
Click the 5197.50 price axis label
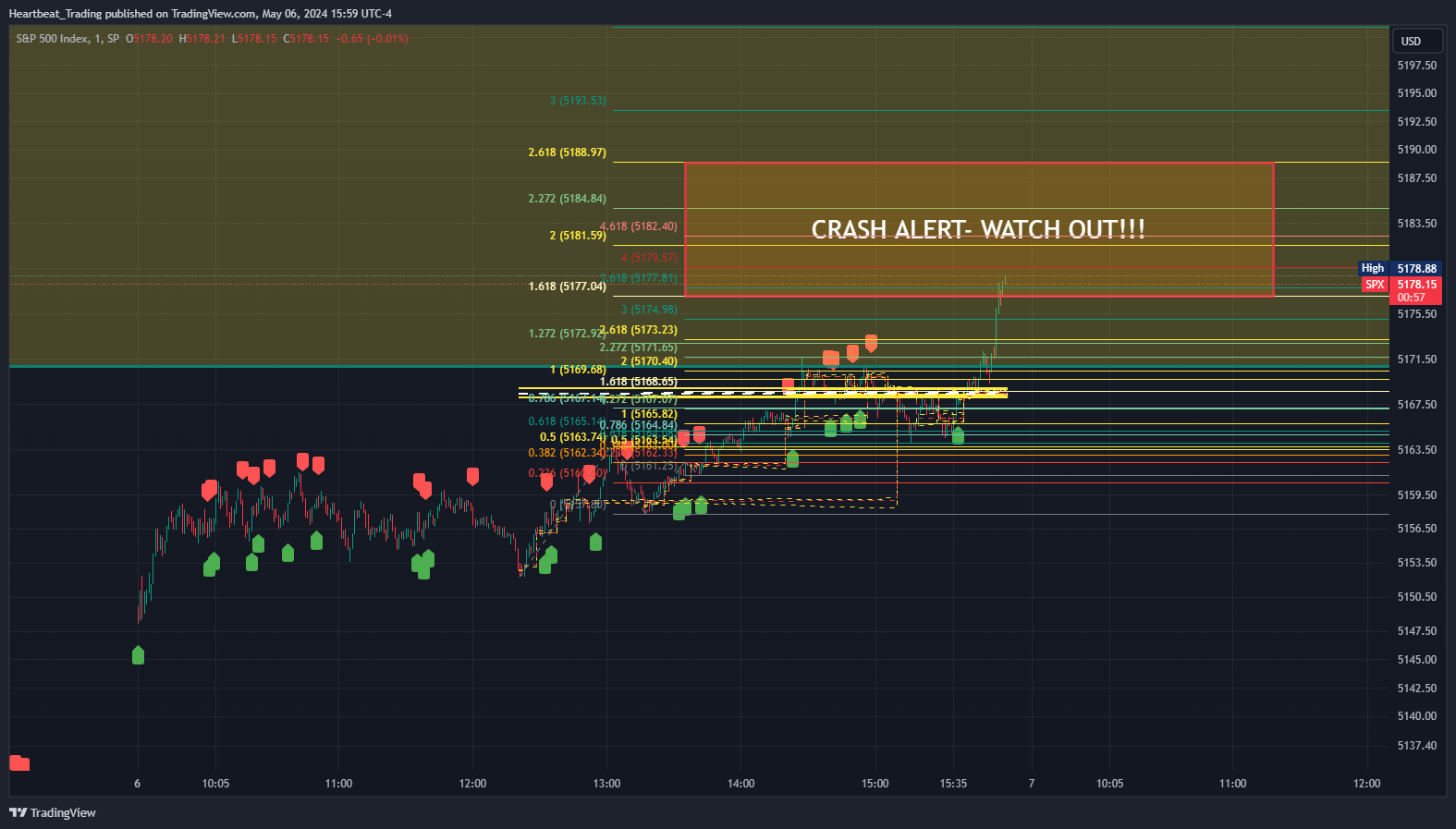pos(1417,66)
